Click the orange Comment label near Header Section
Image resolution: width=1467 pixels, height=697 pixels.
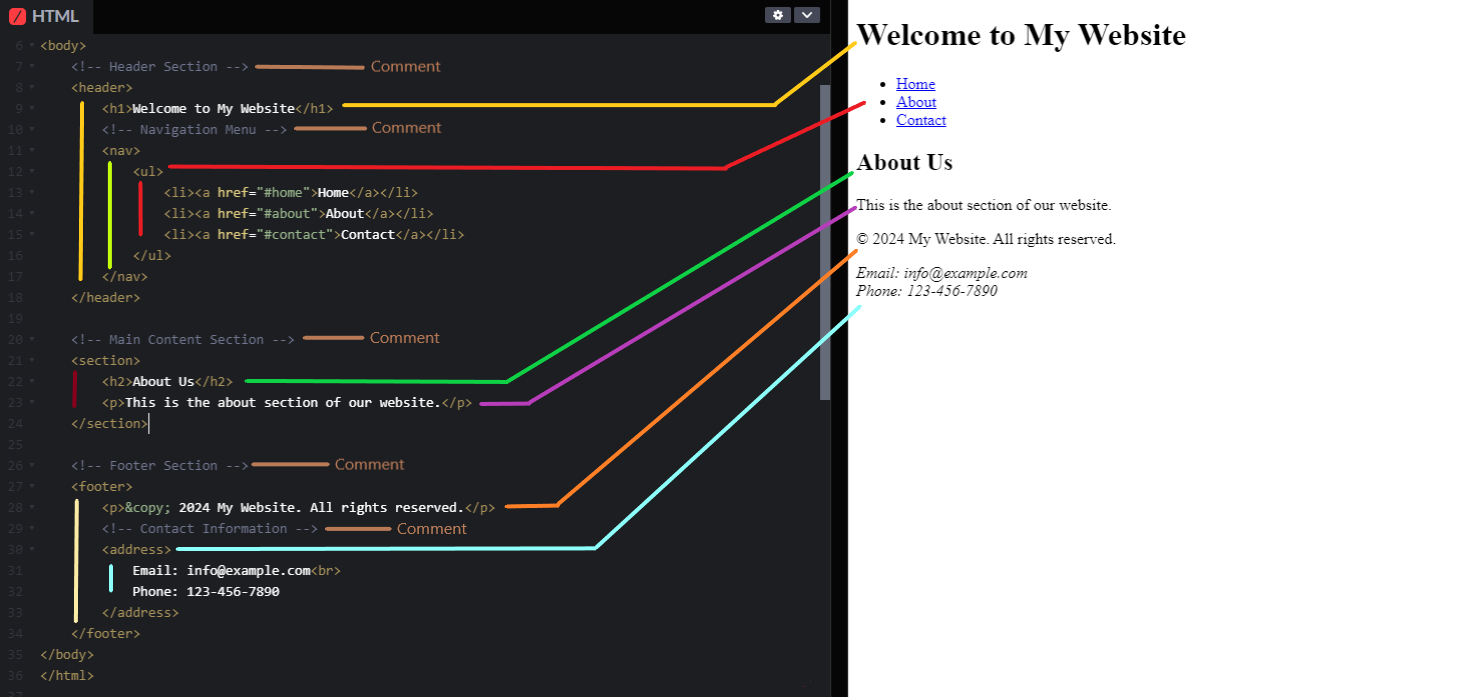click(x=405, y=66)
